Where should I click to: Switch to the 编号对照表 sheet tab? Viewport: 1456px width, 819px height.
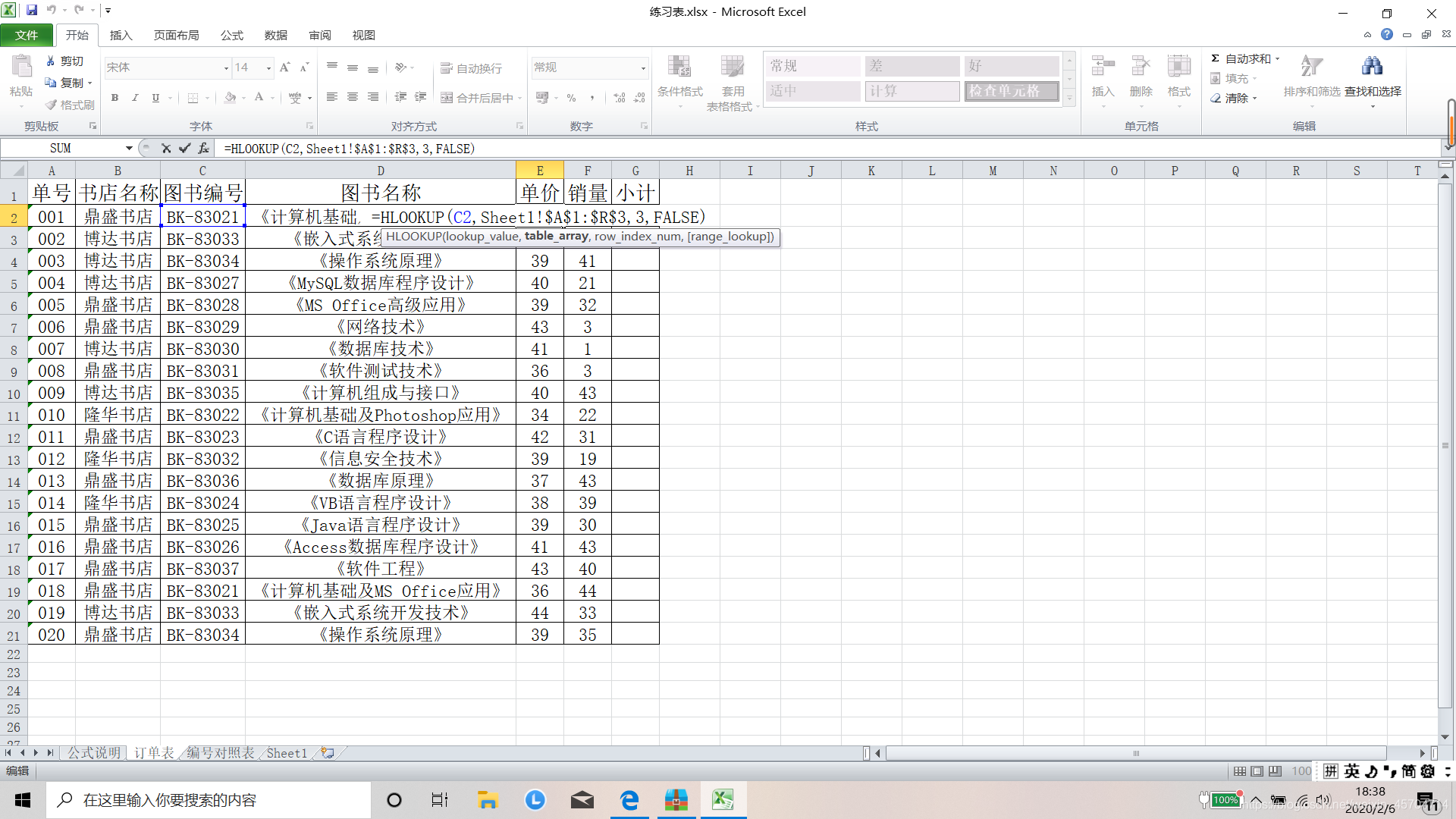[x=221, y=753]
